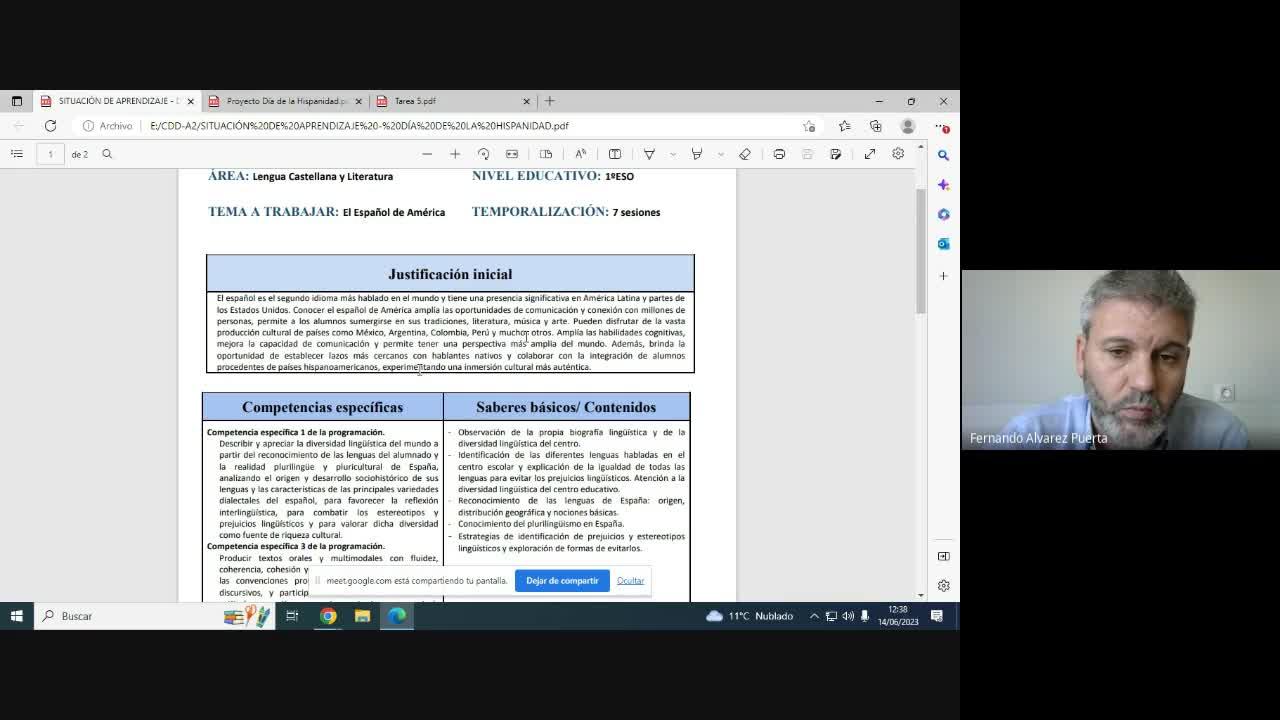Open Google Chrome from the taskbar
1280x720 pixels.
click(328, 616)
